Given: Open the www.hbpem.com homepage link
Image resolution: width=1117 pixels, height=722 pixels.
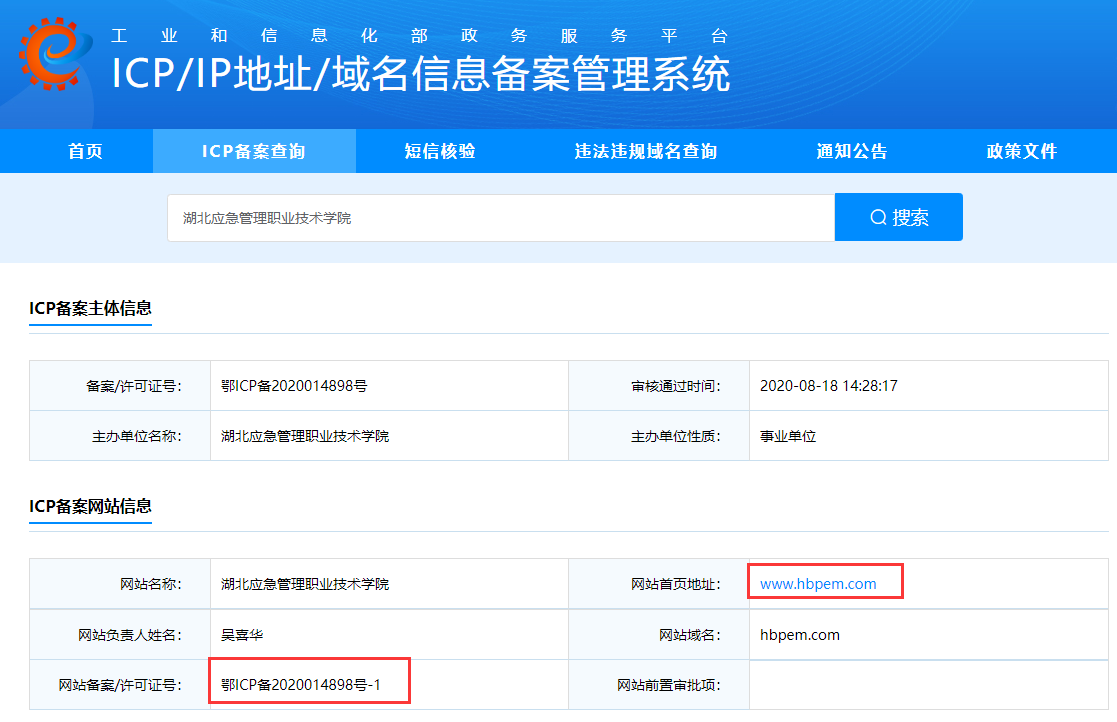Looking at the screenshot, I should coord(818,584).
